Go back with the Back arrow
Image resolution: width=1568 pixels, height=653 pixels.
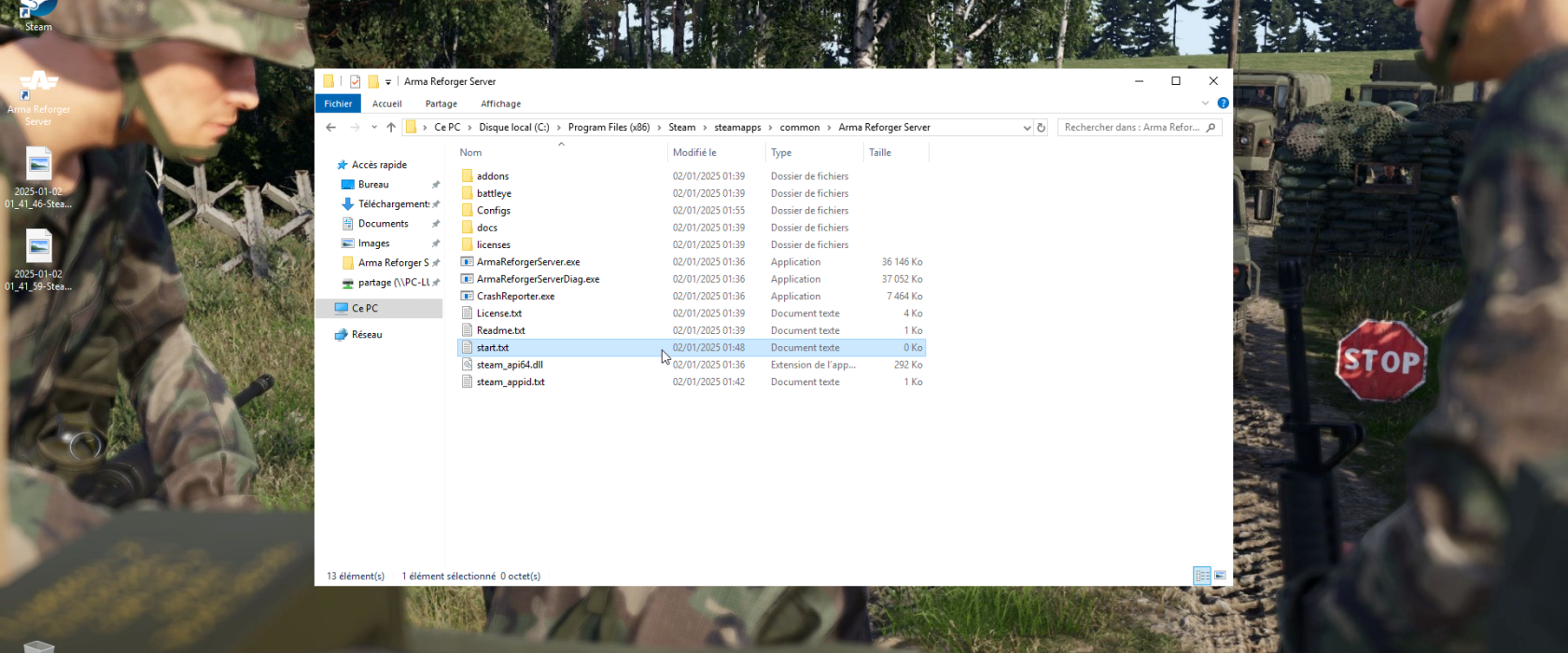pyautogui.click(x=330, y=127)
